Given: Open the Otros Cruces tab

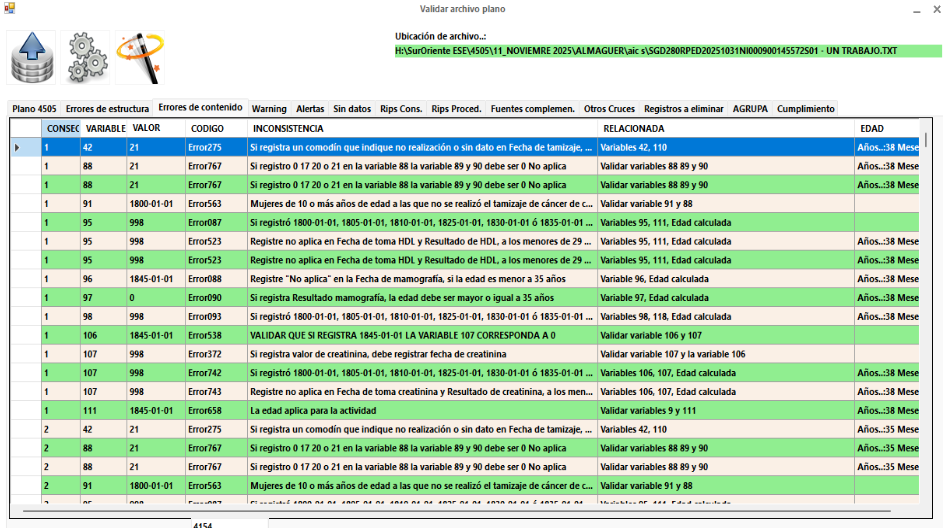Looking at the screenshot, I should pos(609,109).
